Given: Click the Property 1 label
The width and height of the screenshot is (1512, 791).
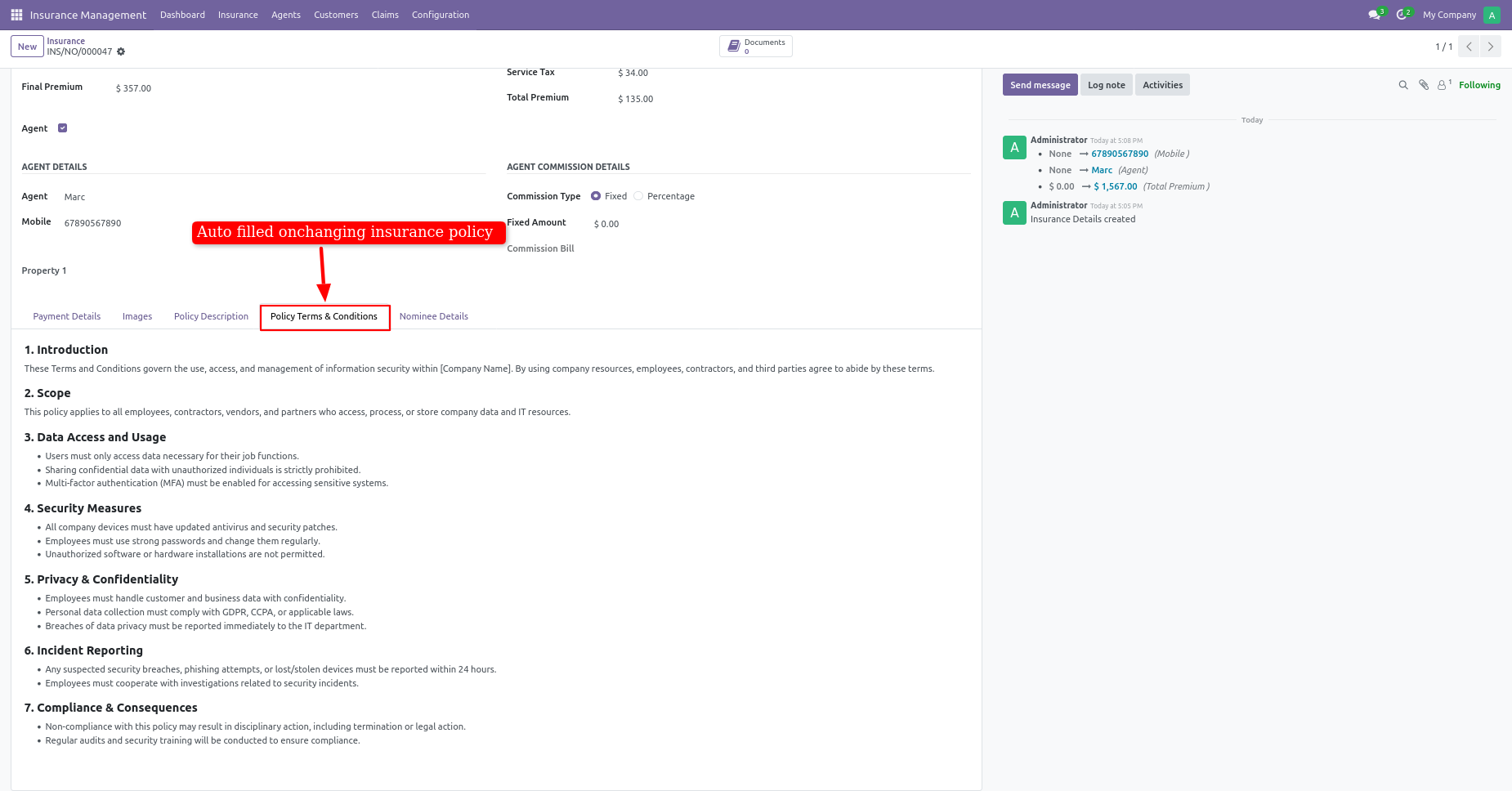Looking at the screenshot, I should point(44,270).
